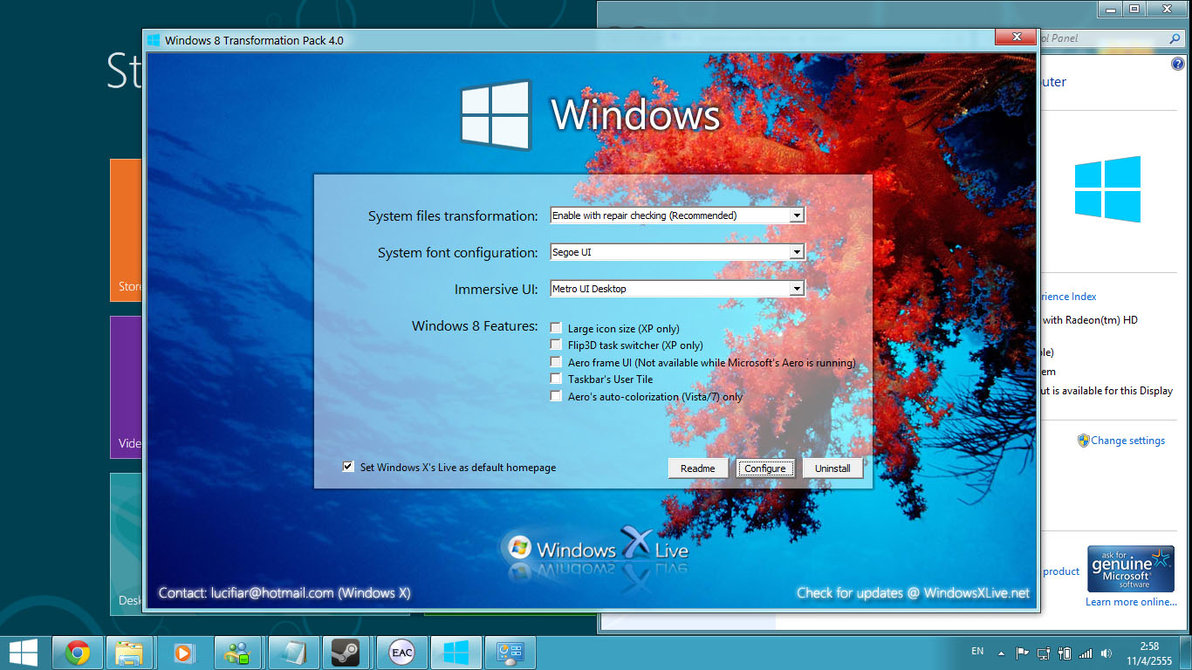Open the Notepad taskbar icon

point(292,653)
